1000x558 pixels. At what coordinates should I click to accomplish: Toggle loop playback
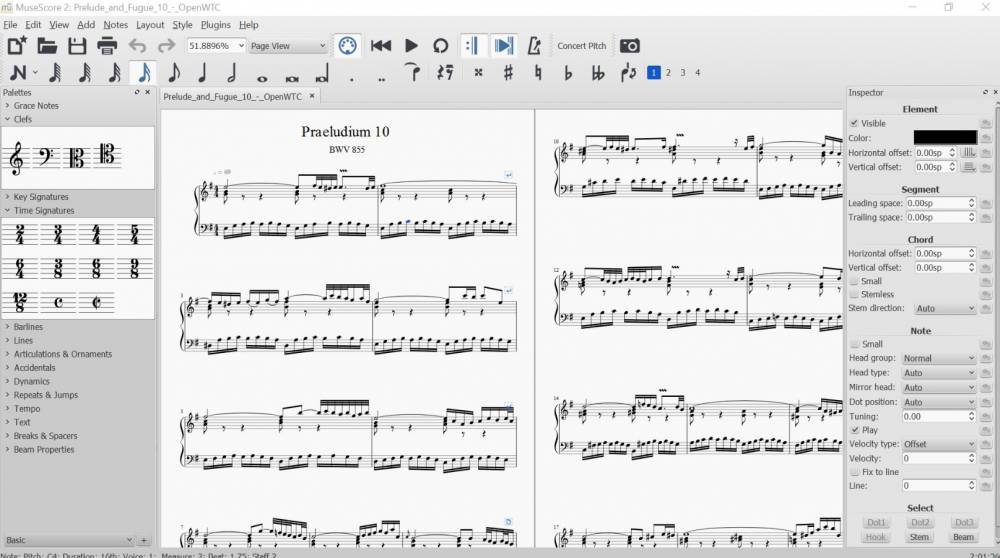tap(441, 46)
